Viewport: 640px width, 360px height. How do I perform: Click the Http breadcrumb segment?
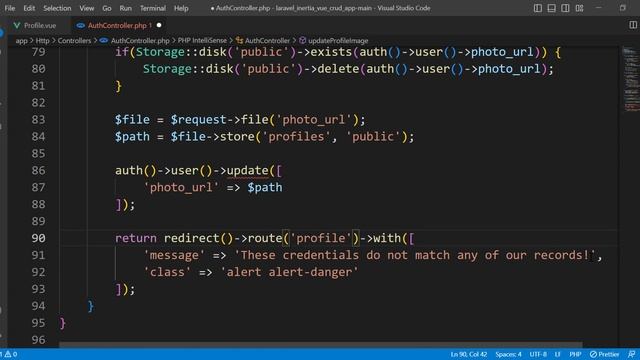click(42, 40)
